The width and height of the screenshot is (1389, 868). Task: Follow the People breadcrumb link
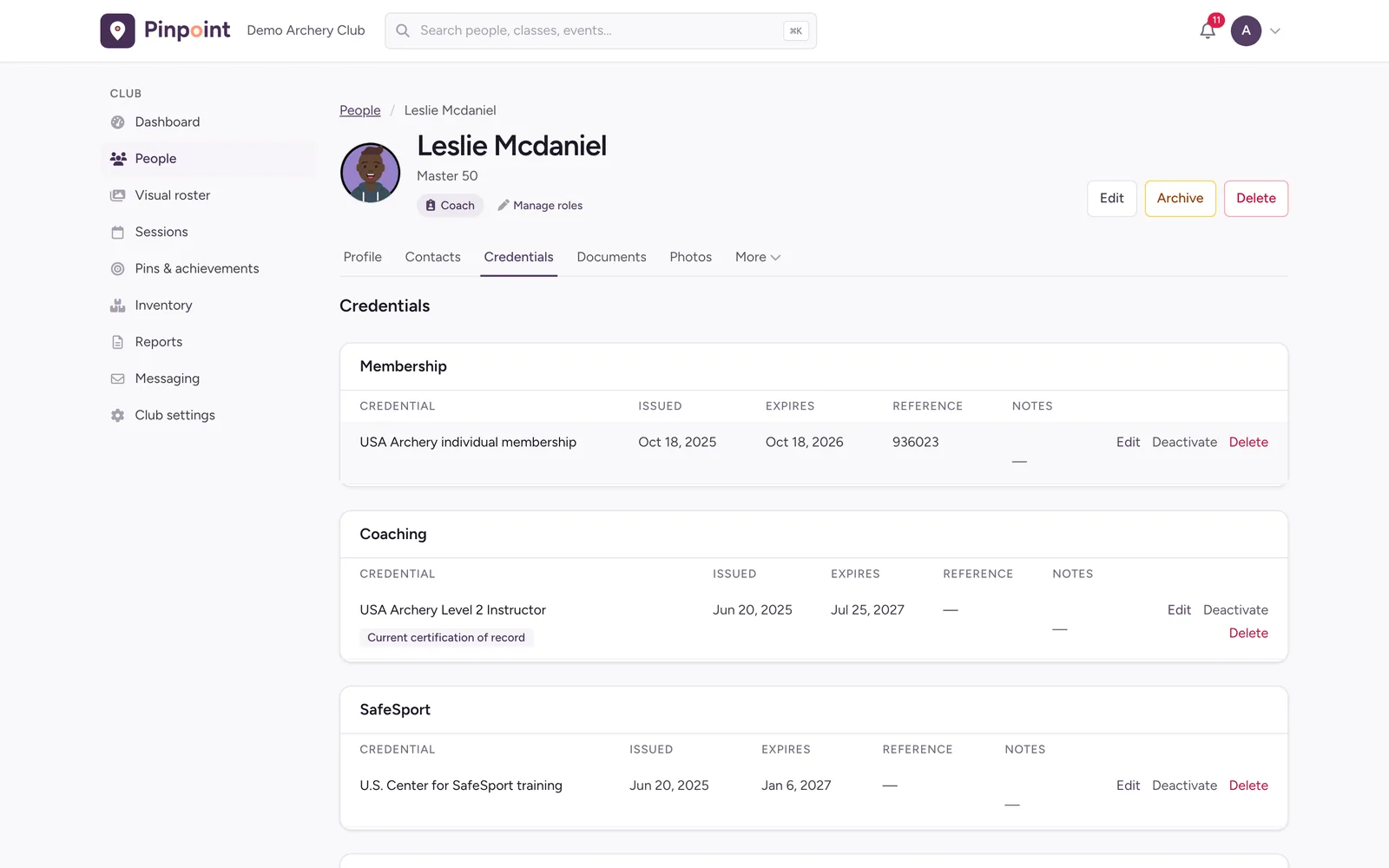[x=360, y=110]
